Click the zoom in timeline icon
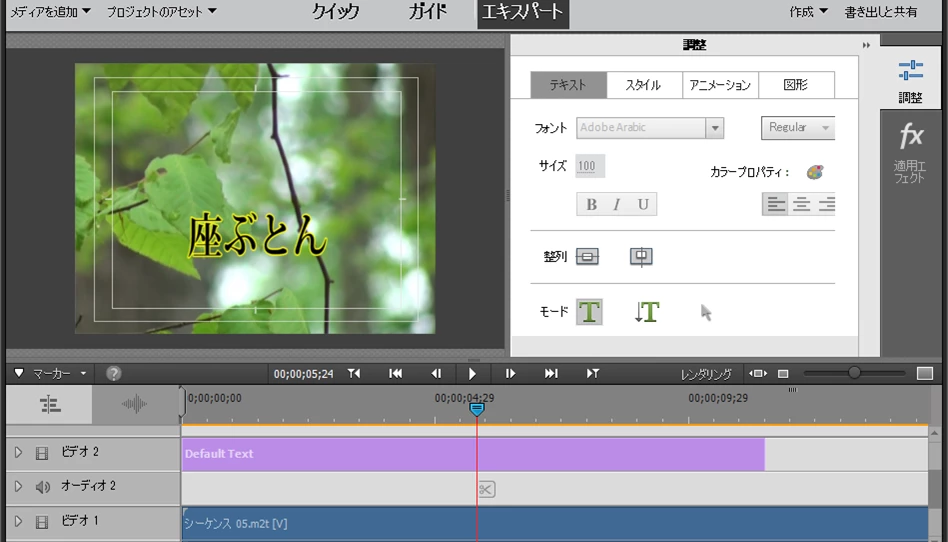 925,374
